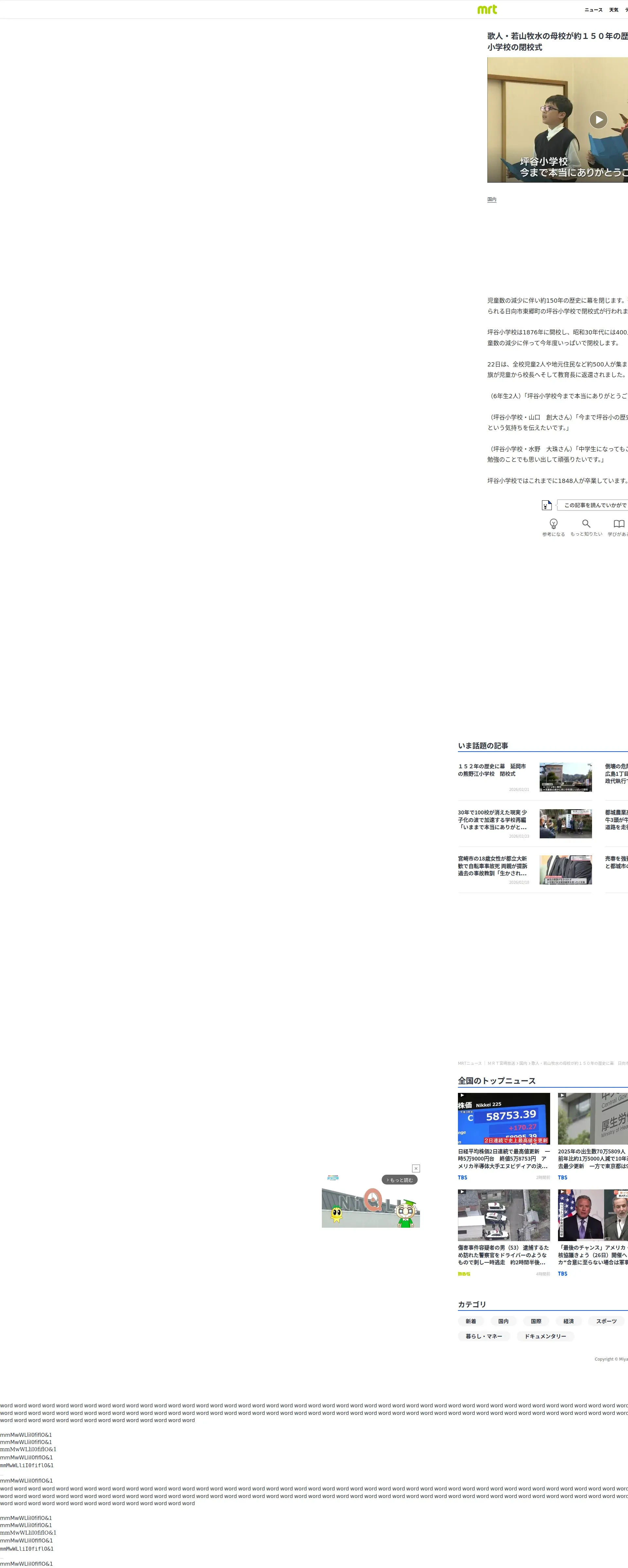Image resolution: width=628 pixels, height=1568 pixels.
Task: Click the document mascot icon beside feedback bubble
Action: pyautogui.click(x=547, y=505)
